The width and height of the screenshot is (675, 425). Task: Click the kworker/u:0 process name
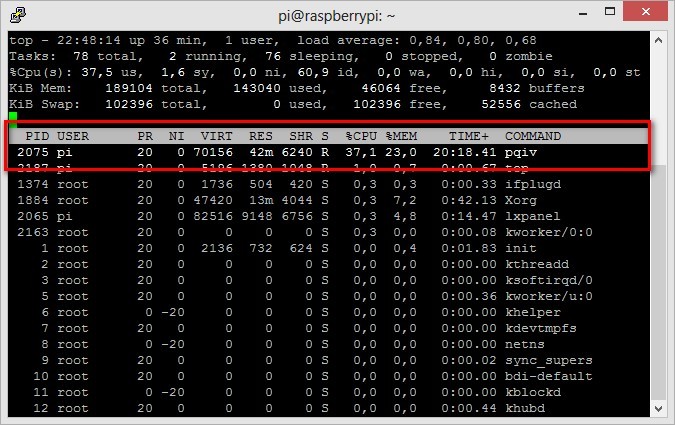pos(549,296)
